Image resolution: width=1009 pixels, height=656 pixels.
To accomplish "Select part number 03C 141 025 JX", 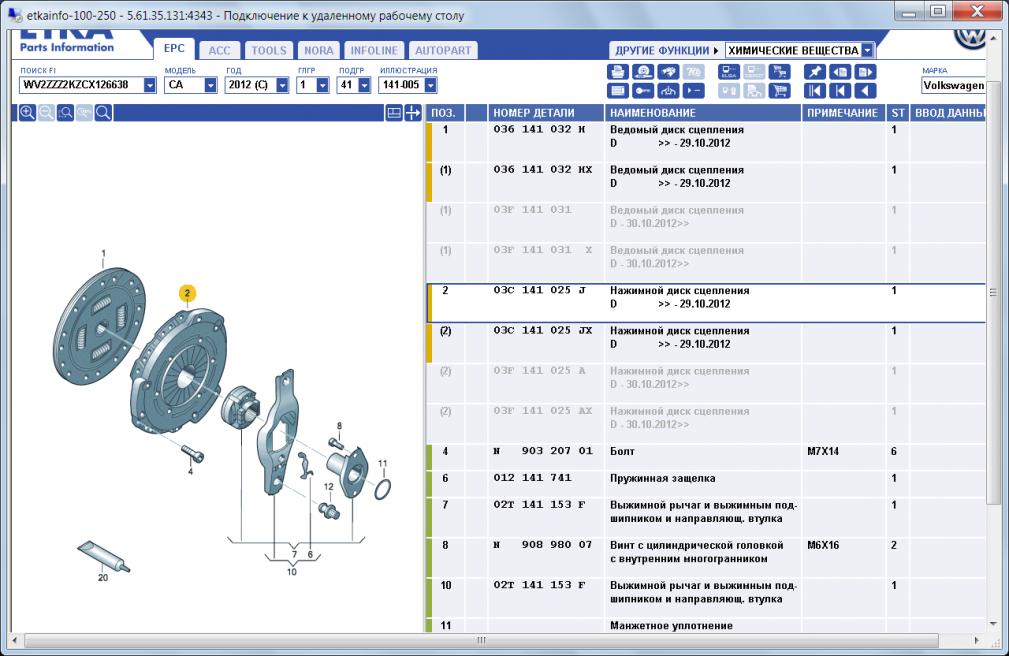I will [x=542, y=330].
